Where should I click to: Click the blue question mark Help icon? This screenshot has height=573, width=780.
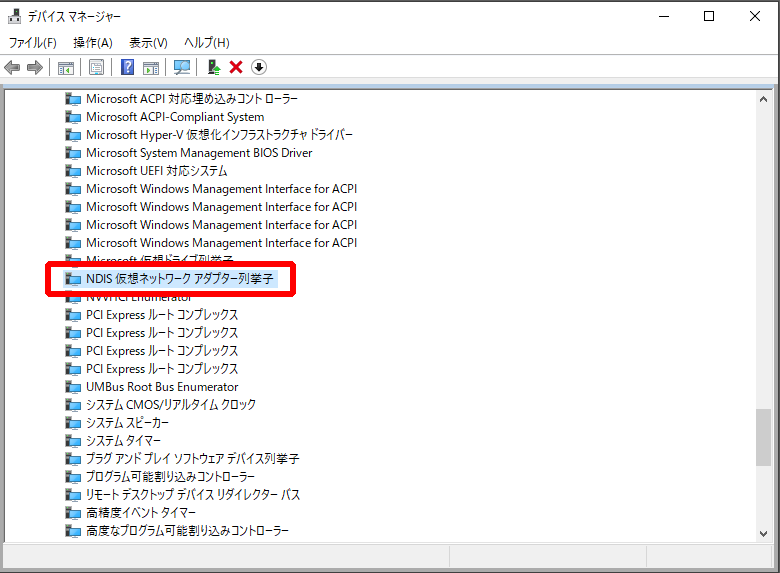(x=127, y=67)
